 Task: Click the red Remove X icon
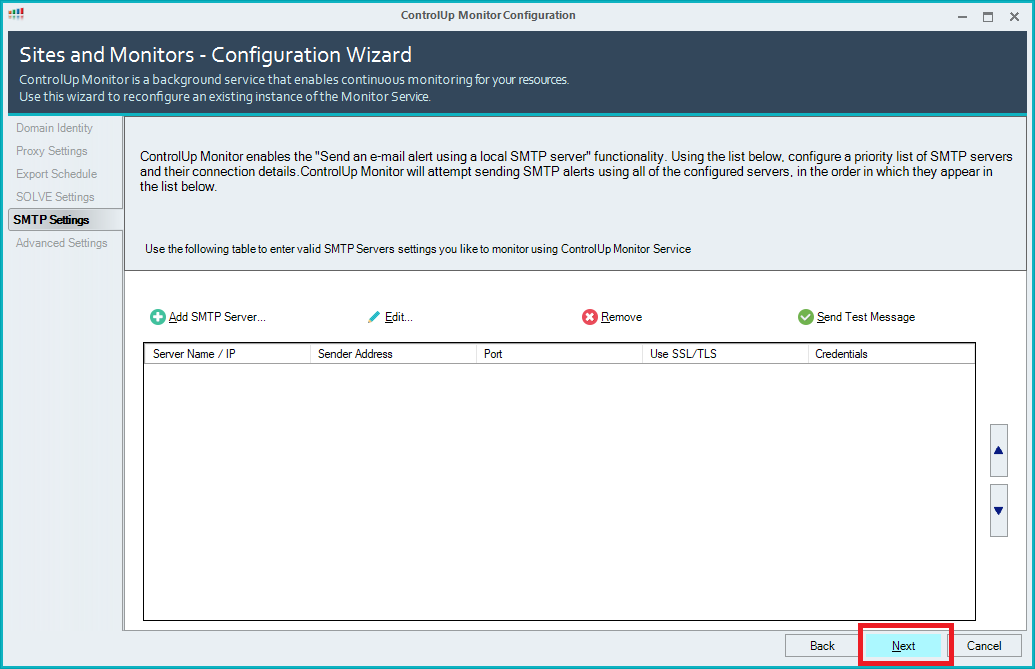point(590,317)
